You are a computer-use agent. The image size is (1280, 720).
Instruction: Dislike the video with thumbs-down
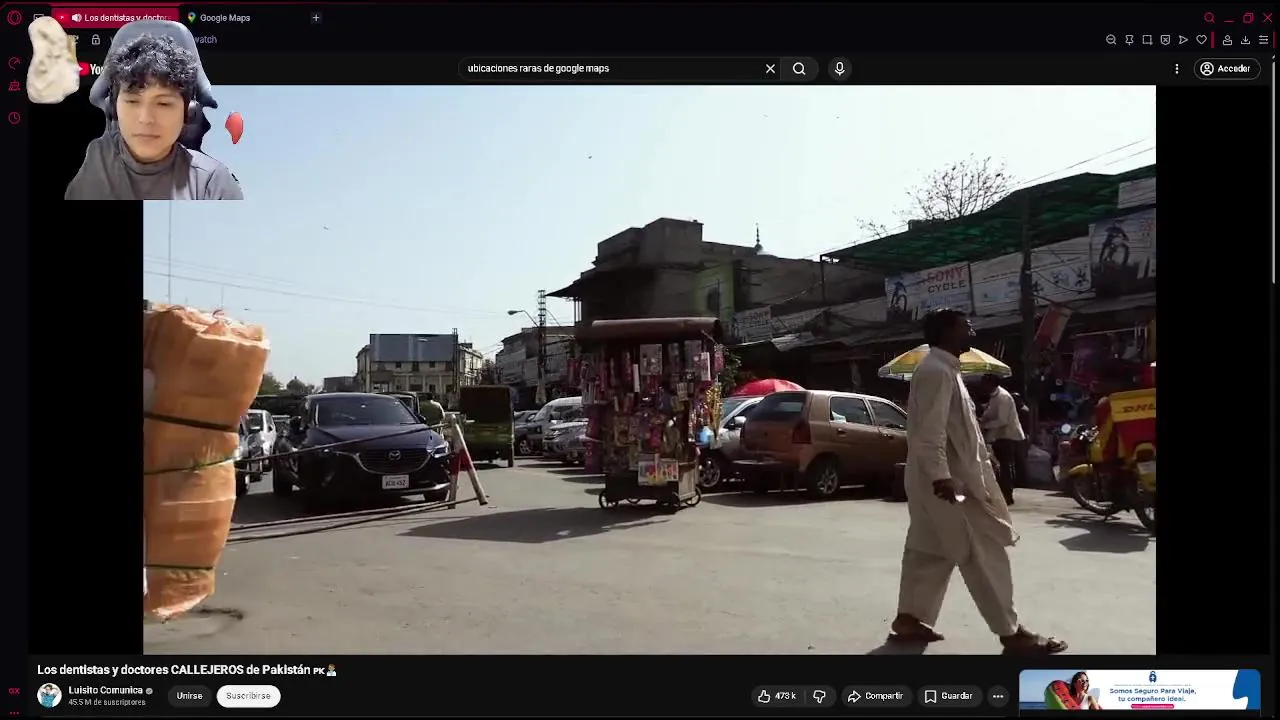[x=819, y=696]
